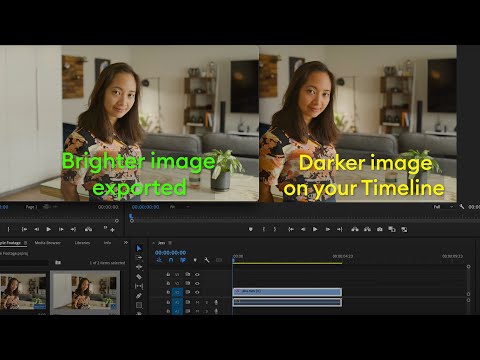Toggle Snap in timeline with the magnet icon

coord(171,260)
